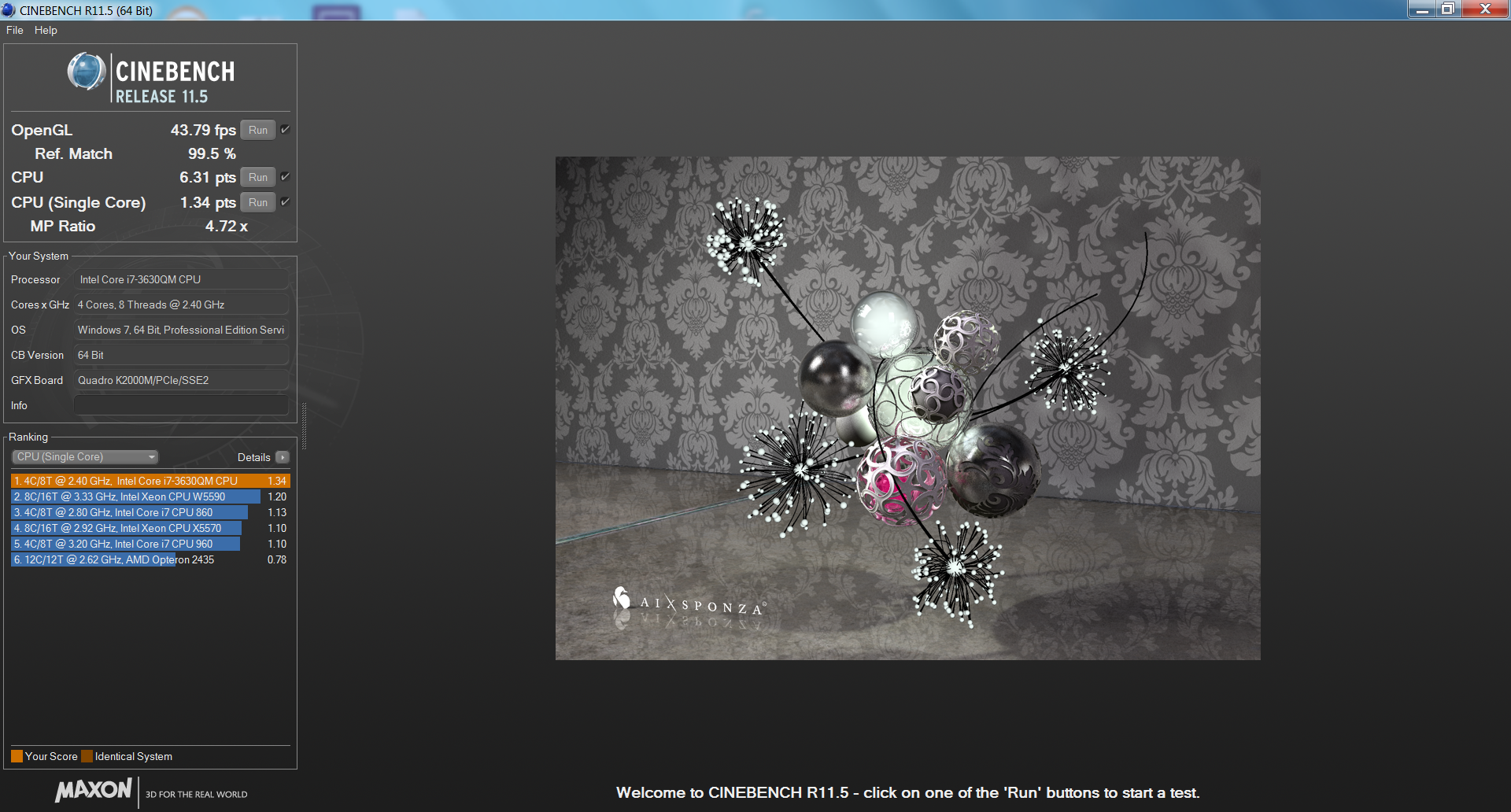Screen dimensions: 1511x812
Task: Restore down the CINEBENCH window
Action: point(1448,9)
